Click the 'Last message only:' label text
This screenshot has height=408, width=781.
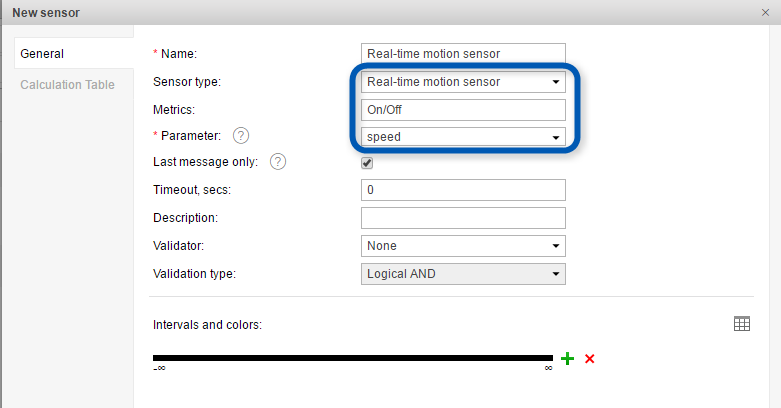tap(205, 162)
